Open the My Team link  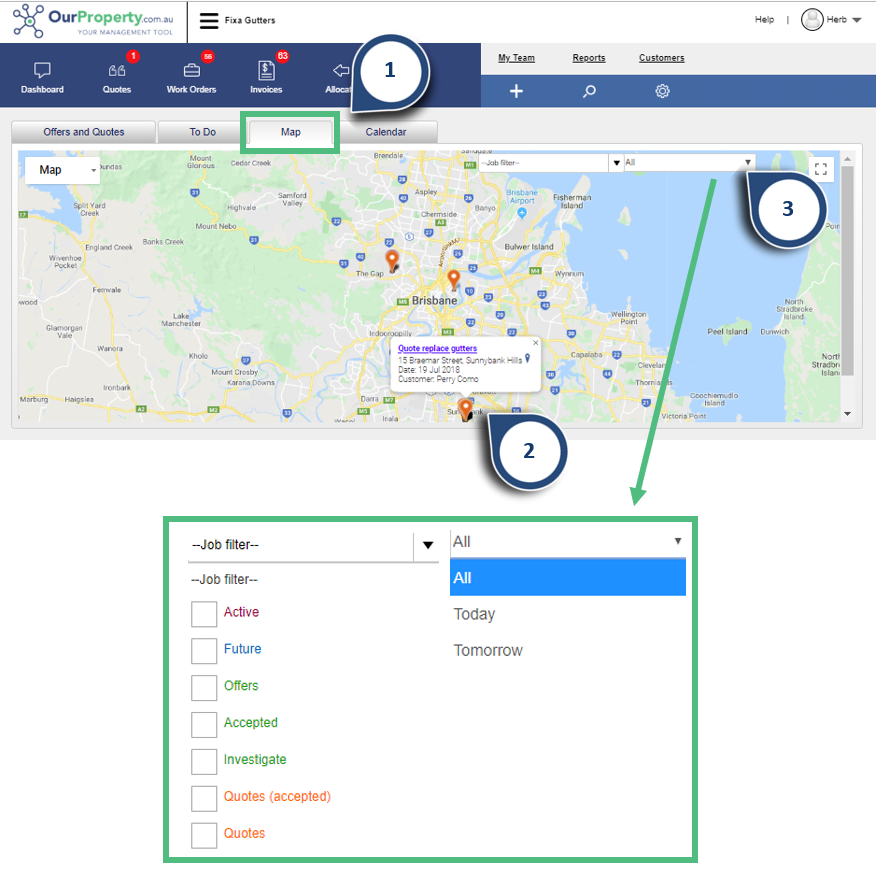point(516,58)
